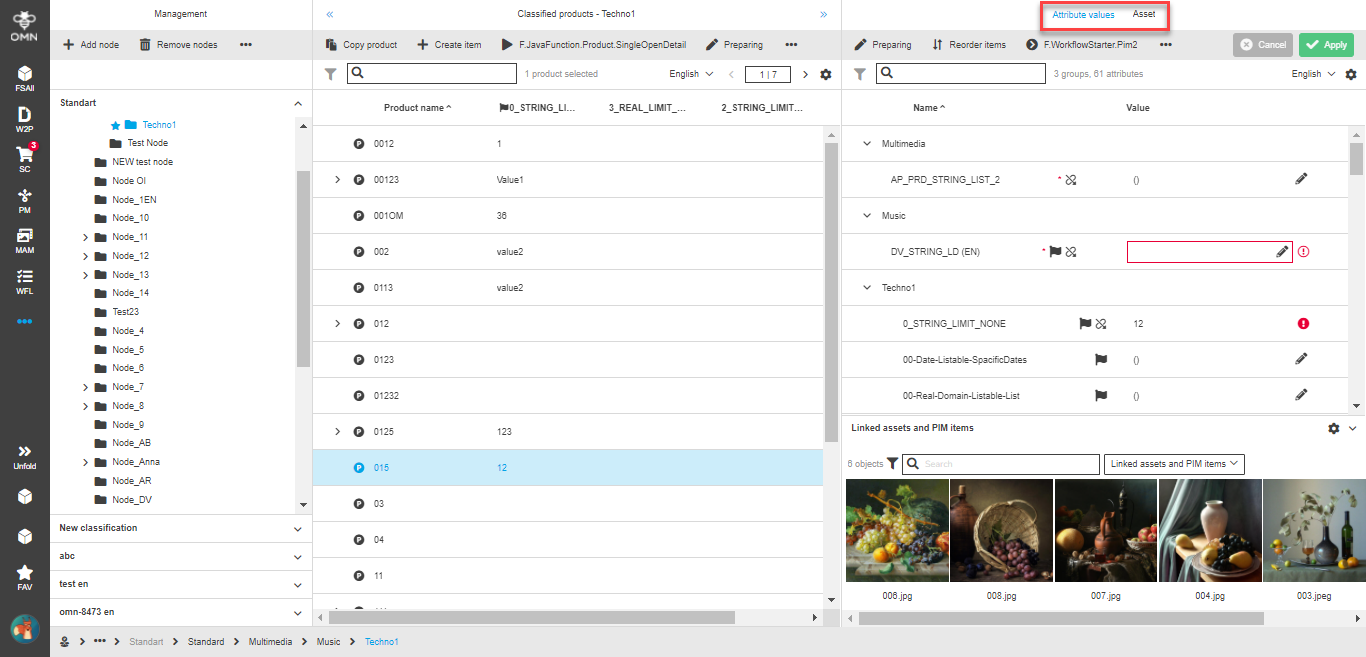Open the filter icon above the product list
This screenshot has height=657, width=1366.
point(330,73)
